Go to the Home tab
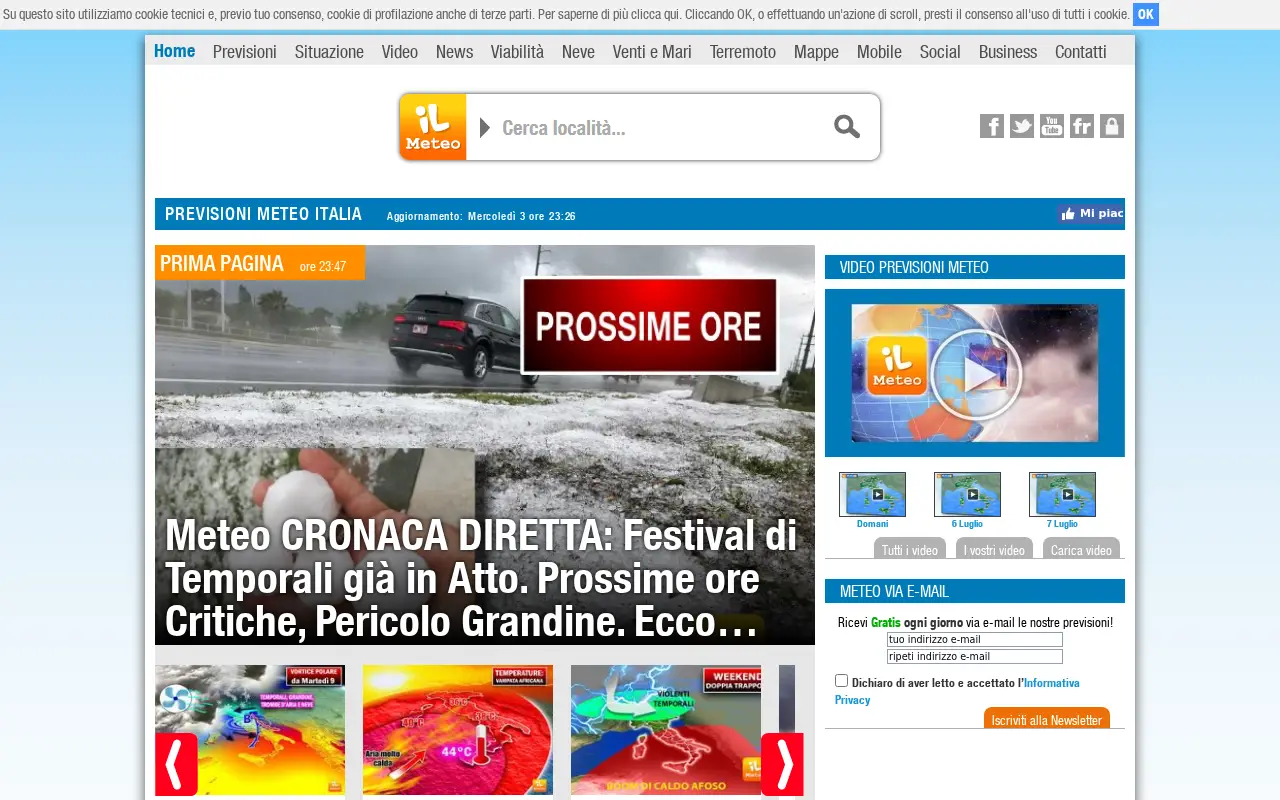1280x800 pixels. tap(175, 51)
